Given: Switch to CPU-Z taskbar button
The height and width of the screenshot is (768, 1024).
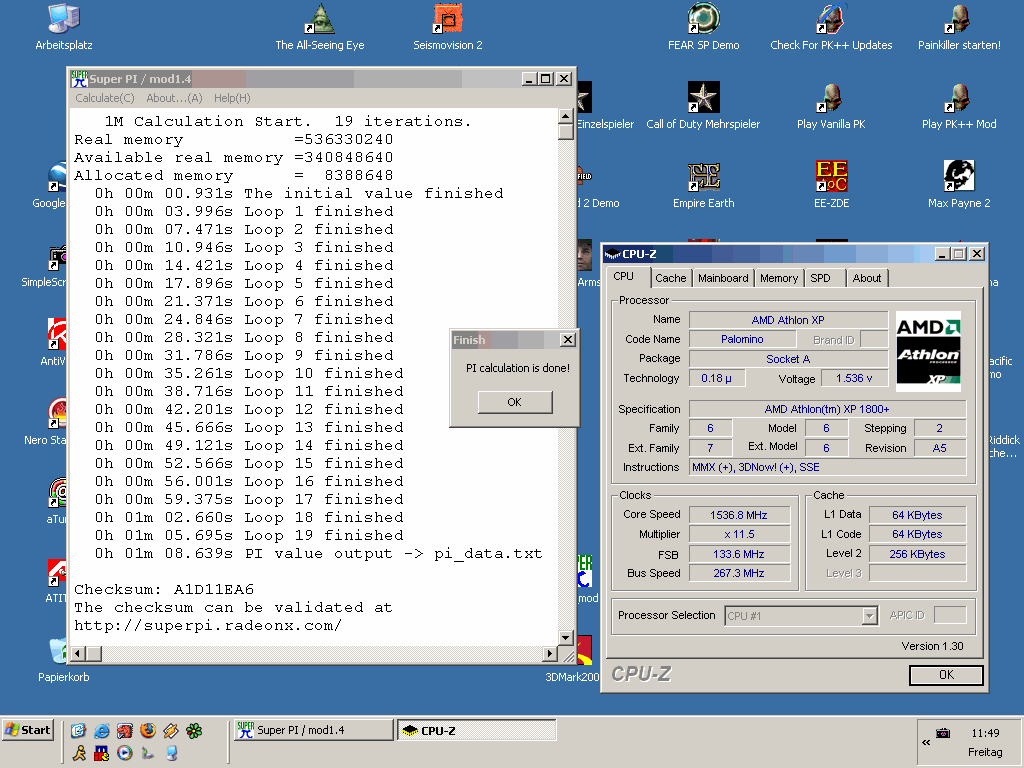Looking at the screenshot, I should (477, 730).
